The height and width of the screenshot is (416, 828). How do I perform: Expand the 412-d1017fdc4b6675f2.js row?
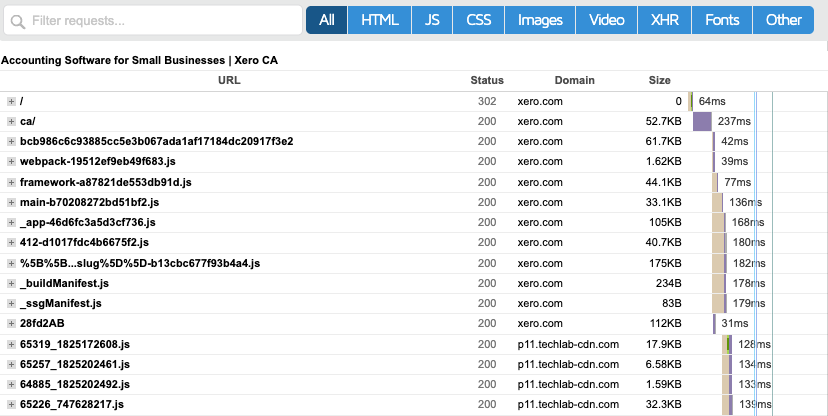[x=11, y=242]
